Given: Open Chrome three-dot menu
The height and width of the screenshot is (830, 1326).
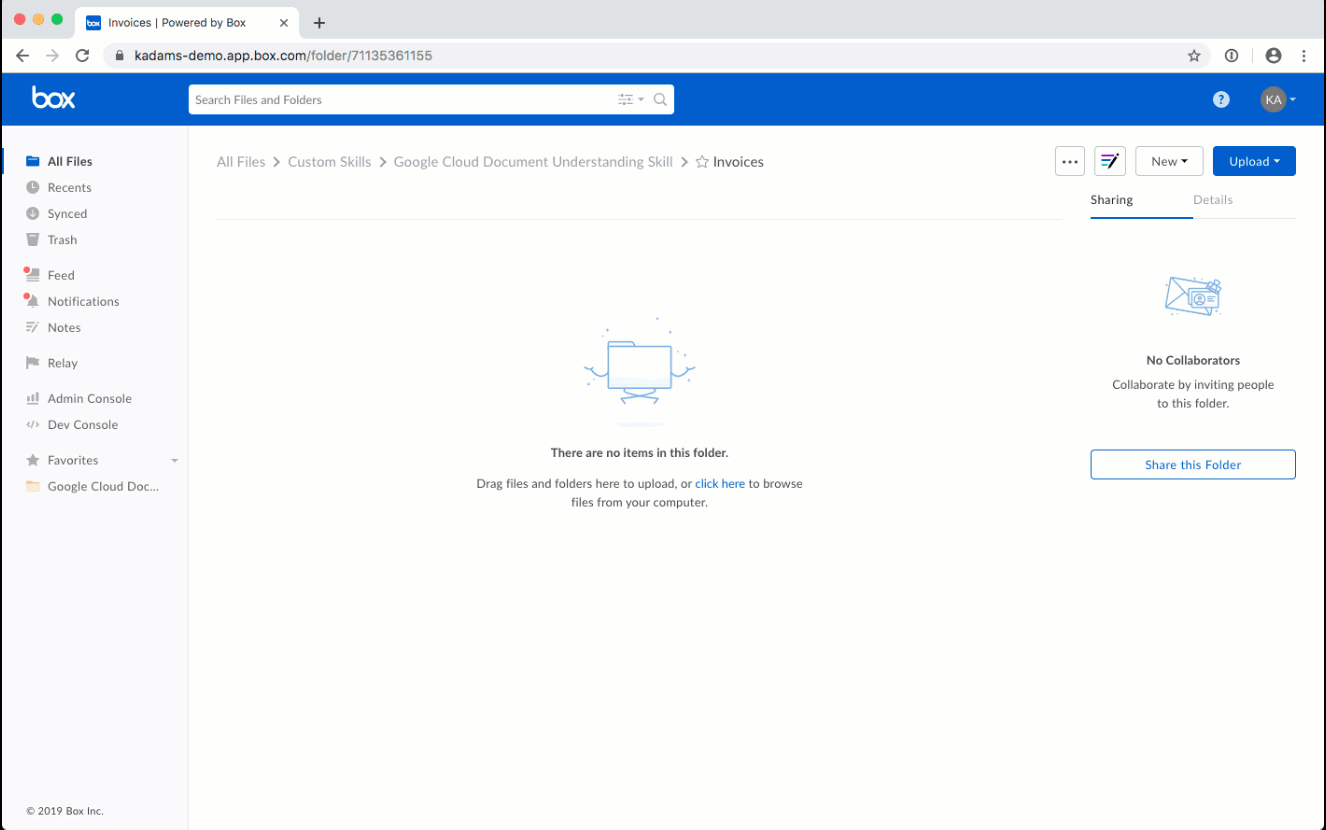Looking at the screenshot, I should pos(1304,56).
